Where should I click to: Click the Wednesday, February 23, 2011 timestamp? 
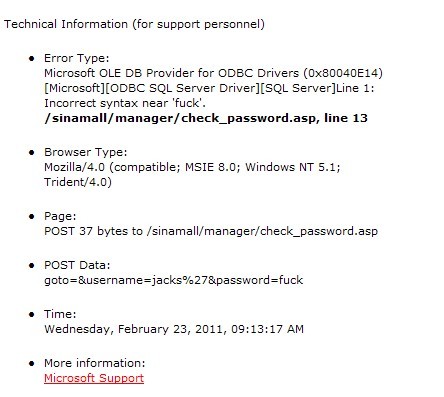pyautogui.click(x=174, y=329)
